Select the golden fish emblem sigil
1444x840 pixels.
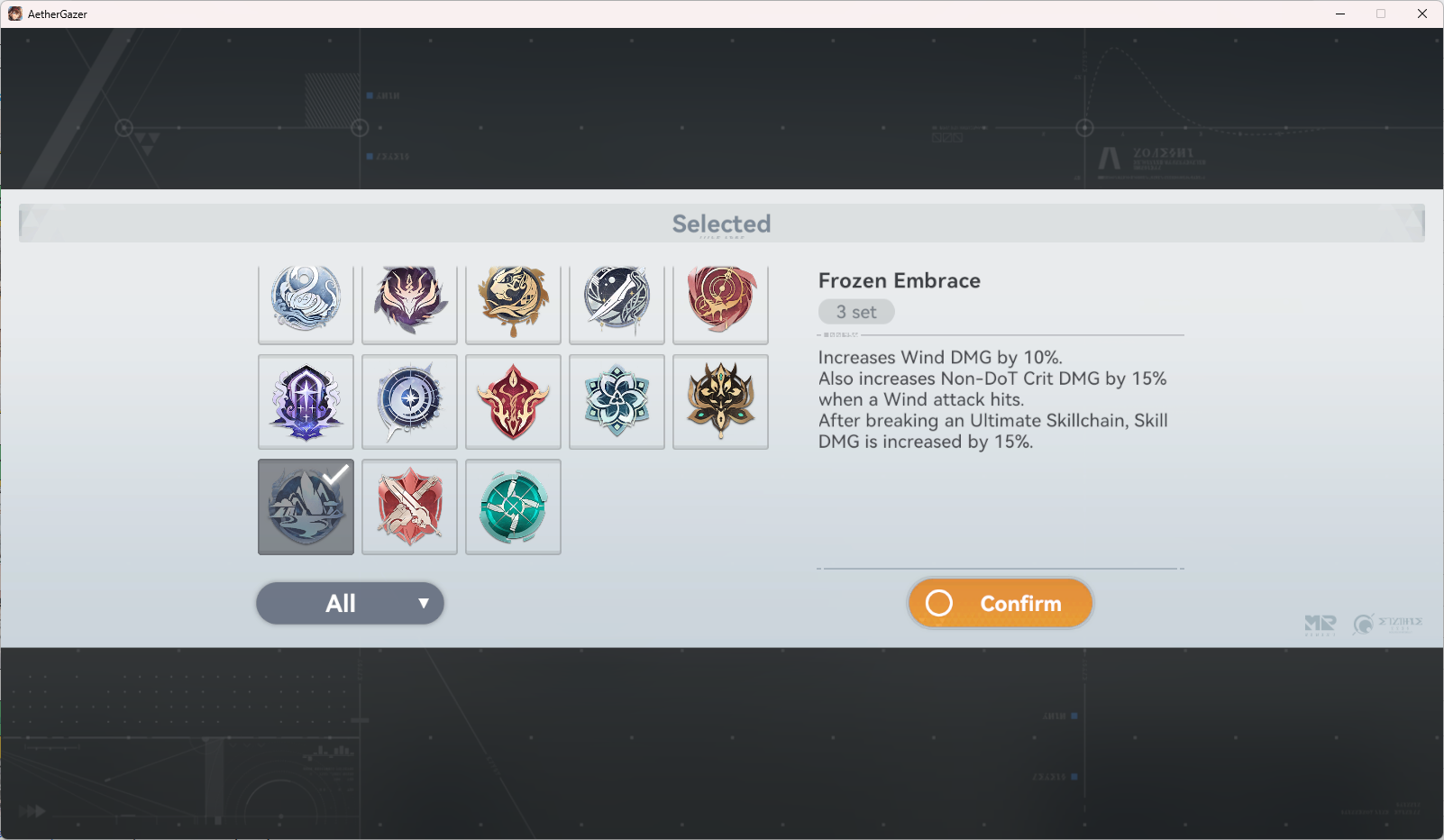pos(513,305)
